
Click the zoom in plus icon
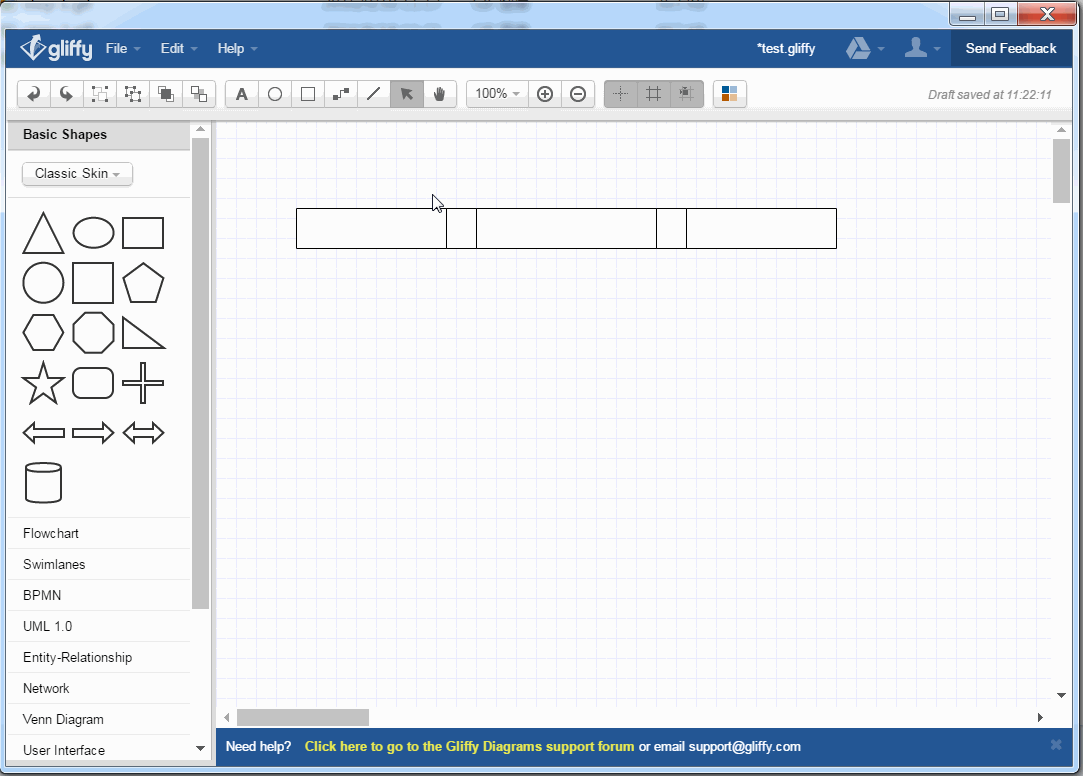pos(545,94)
